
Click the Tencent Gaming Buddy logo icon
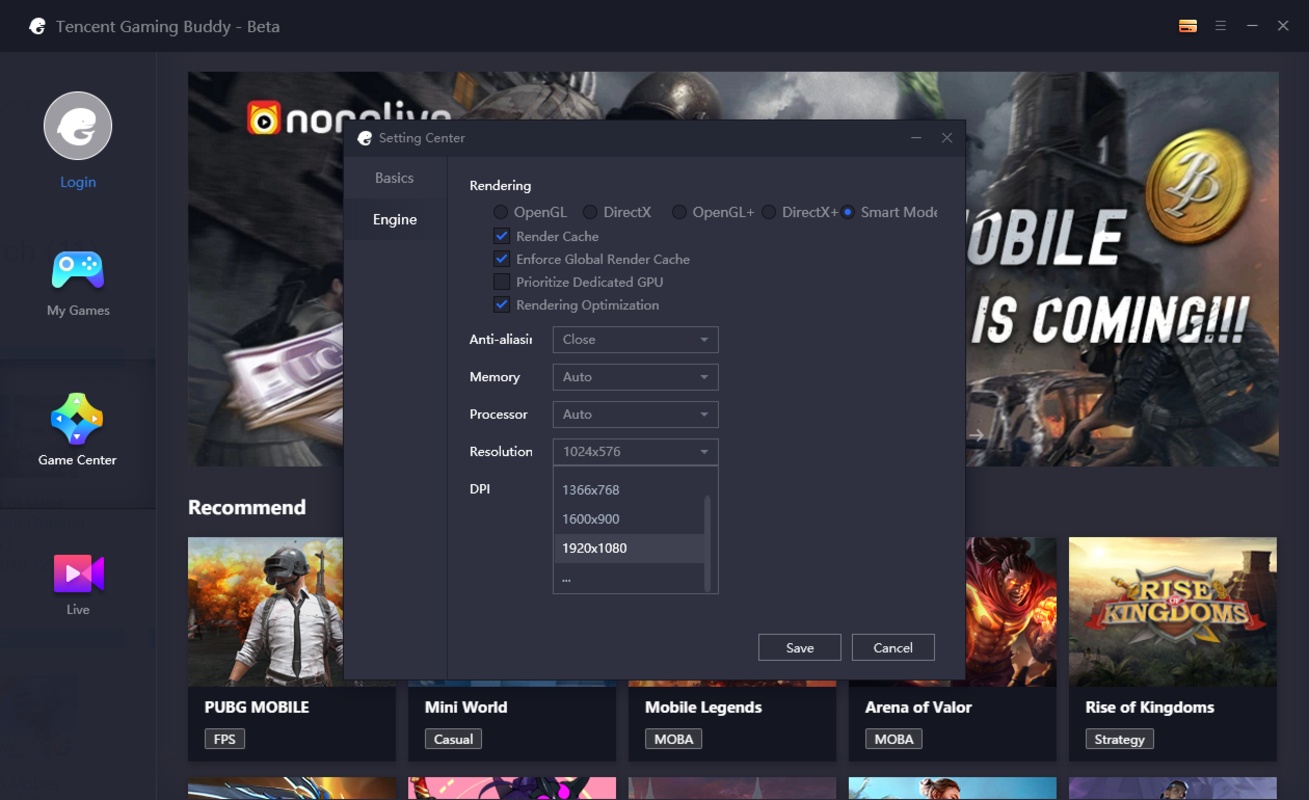coord(37,27)
